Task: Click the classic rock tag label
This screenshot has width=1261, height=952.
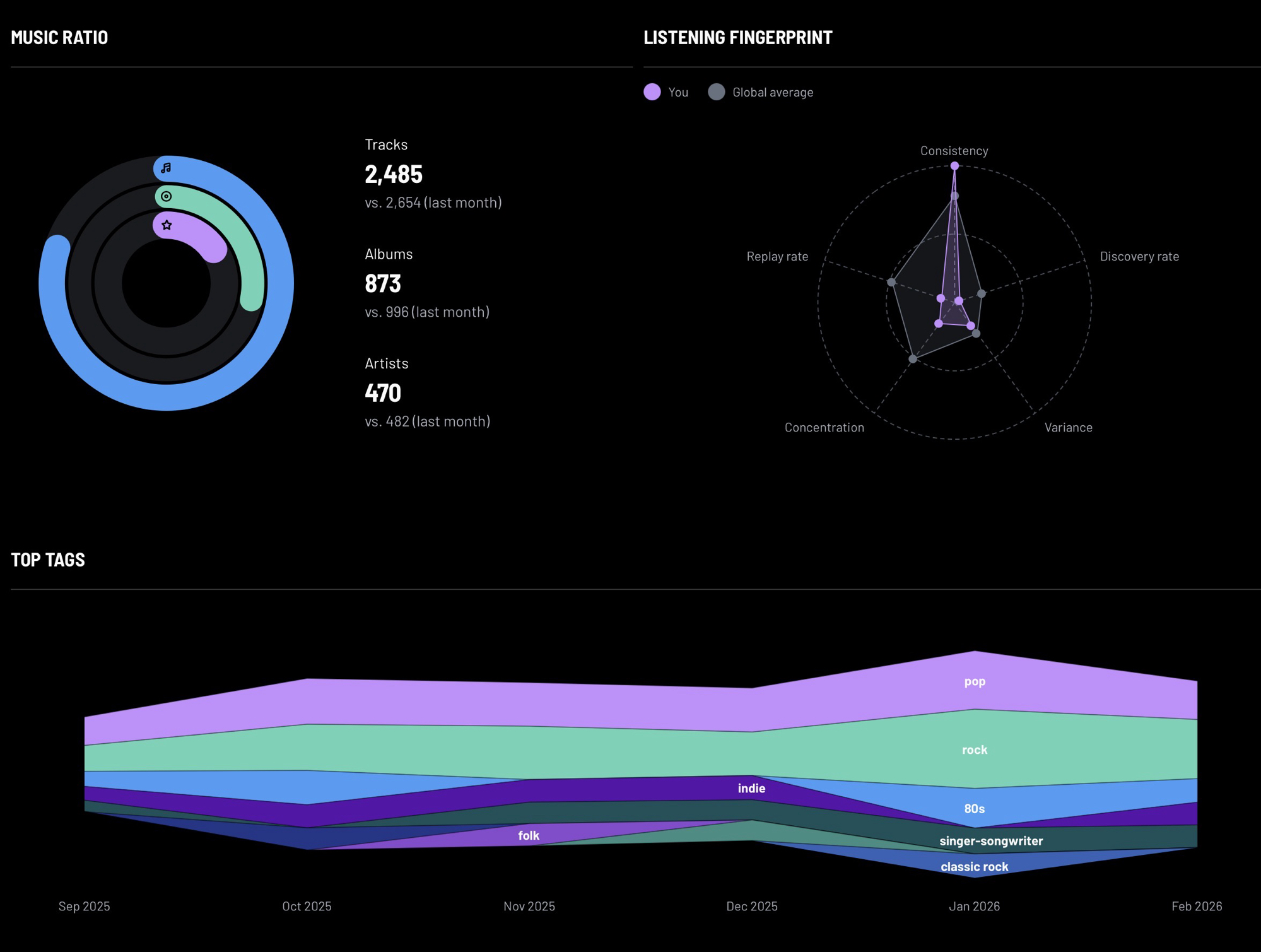Action: pos(975,866)
